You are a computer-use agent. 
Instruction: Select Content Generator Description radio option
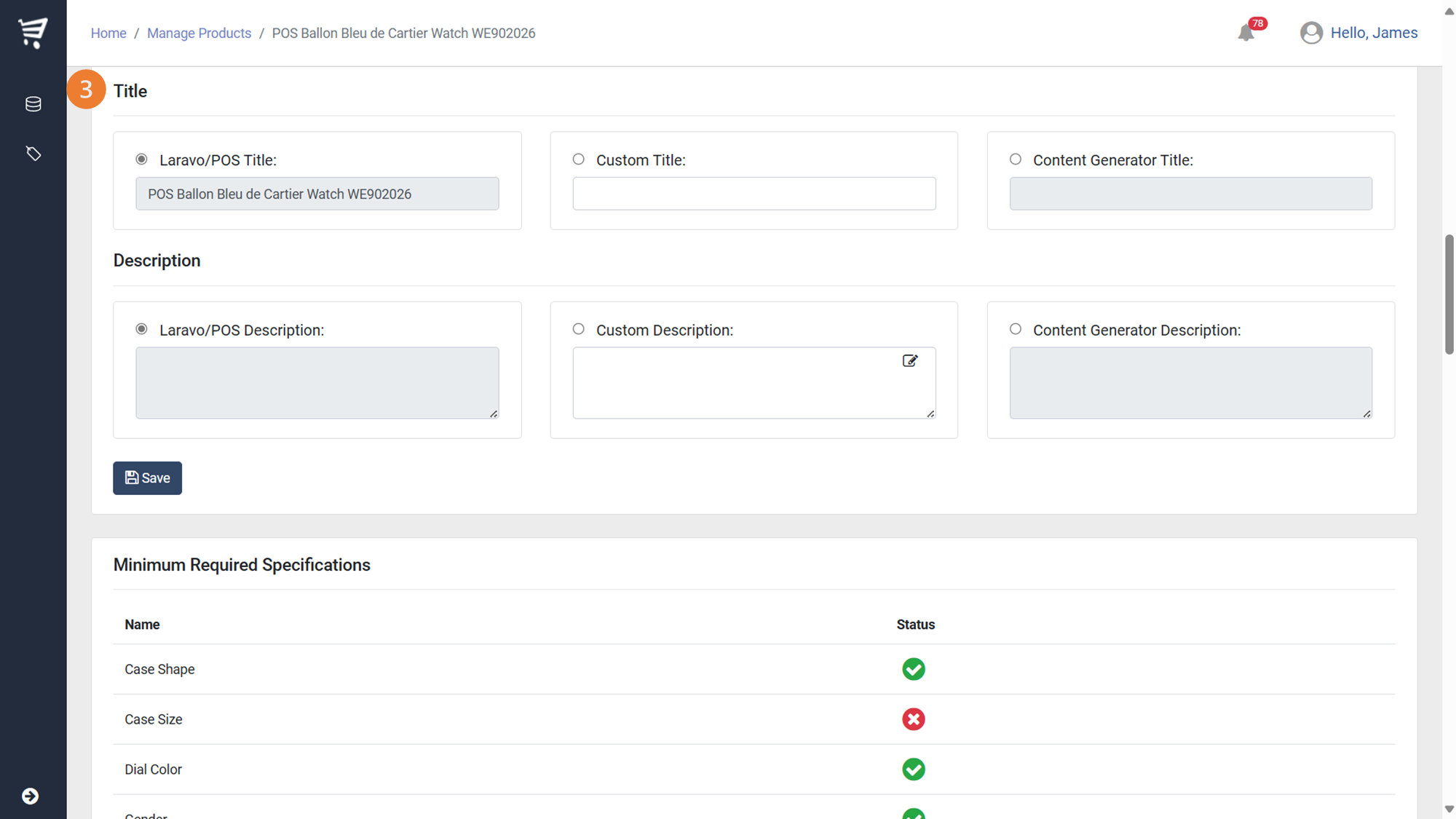click(x=1016, y=329)
